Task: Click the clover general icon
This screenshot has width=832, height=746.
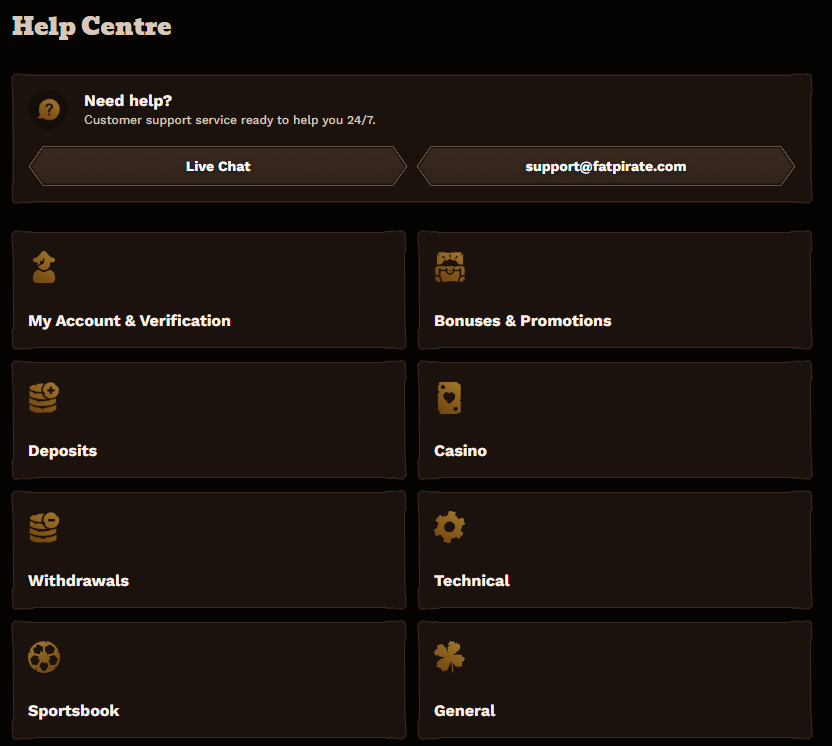Action: [x=449, y=657]
